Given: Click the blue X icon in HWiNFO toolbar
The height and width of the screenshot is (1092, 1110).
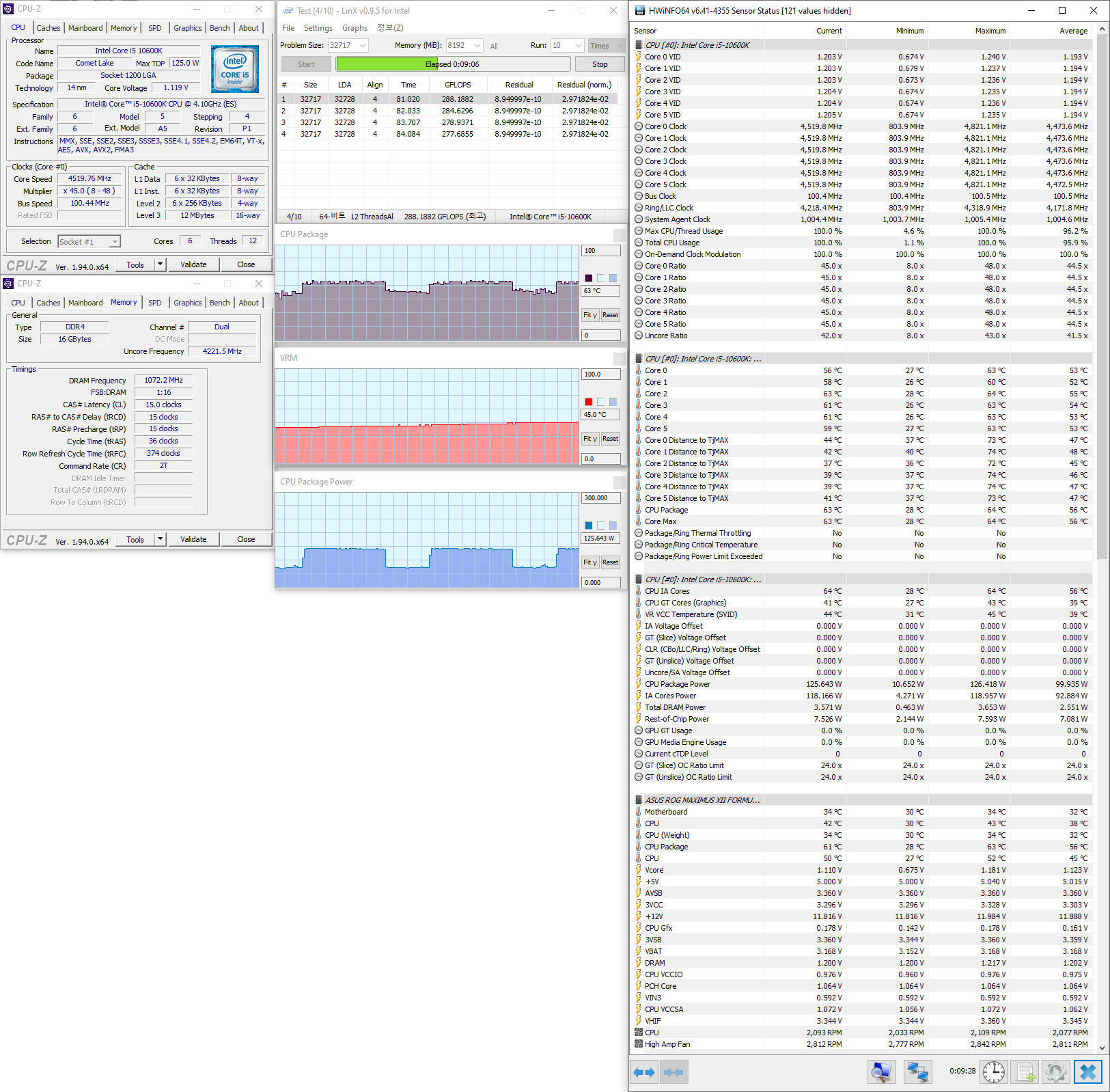Looking at the screenshot, I should [x=1087, y=1072].
